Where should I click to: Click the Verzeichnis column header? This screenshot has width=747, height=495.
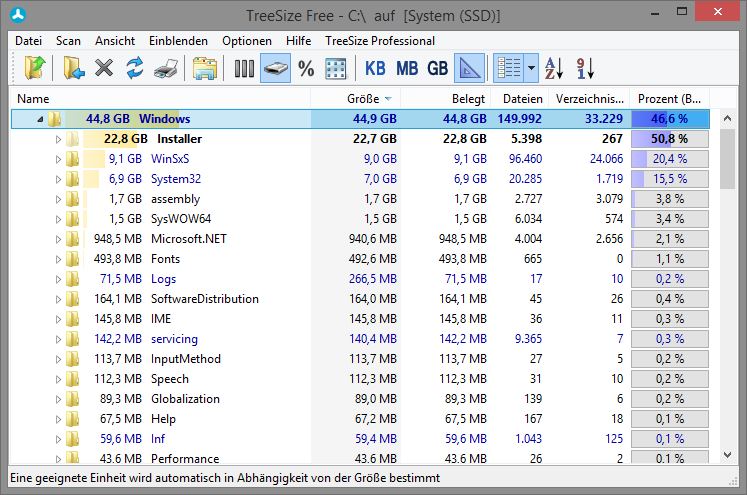click(589, 99)
